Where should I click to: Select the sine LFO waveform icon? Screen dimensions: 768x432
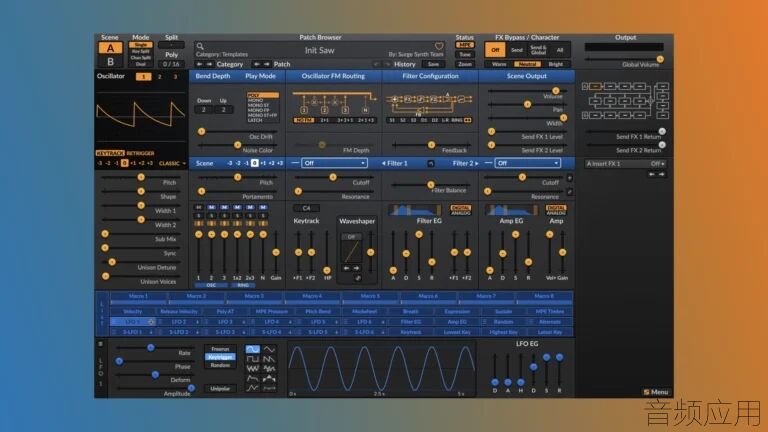(253, 349)
